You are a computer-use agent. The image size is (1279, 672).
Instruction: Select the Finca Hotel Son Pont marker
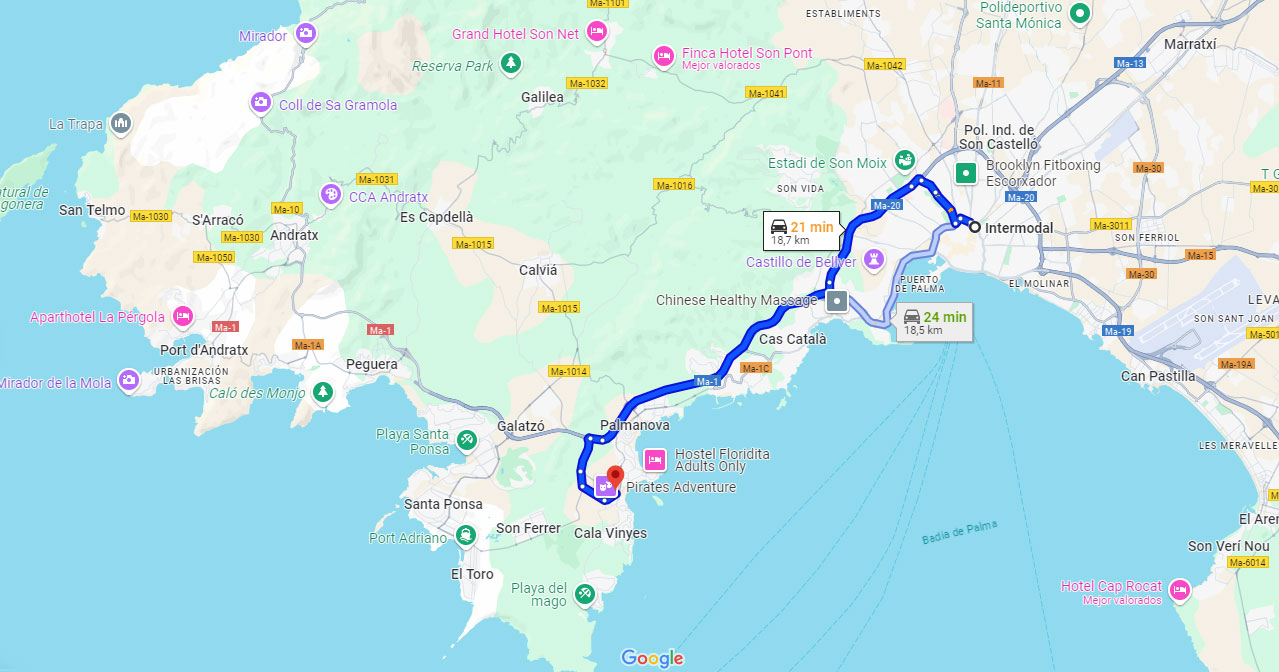point(664,57)
